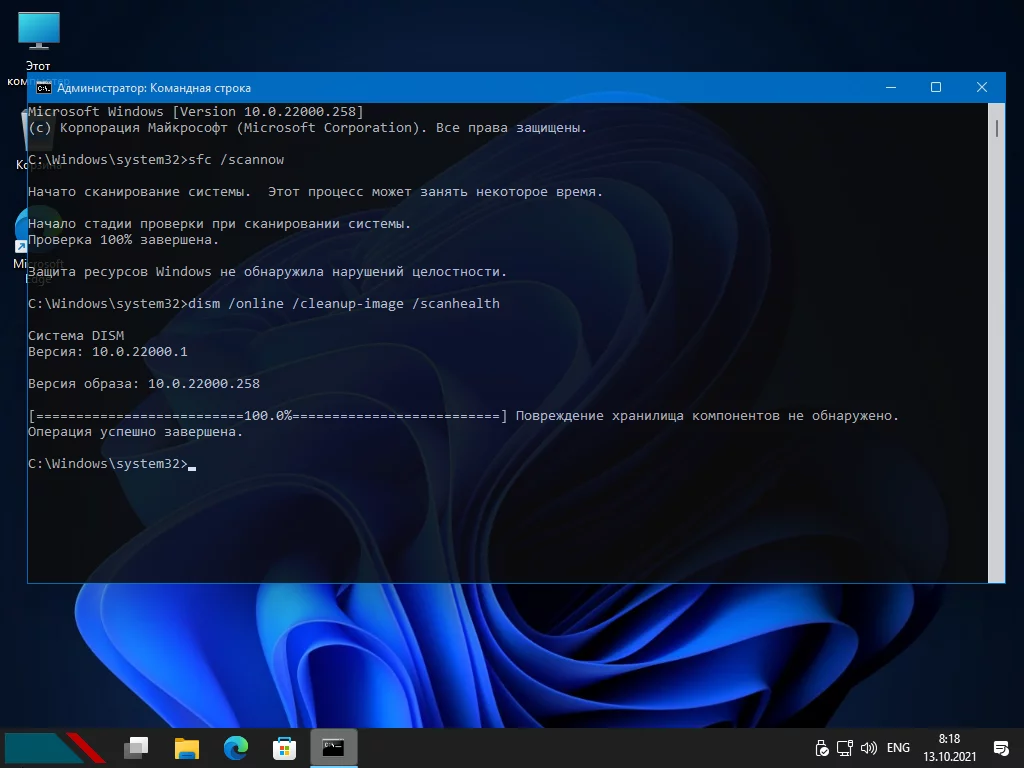1024x768 pixels.
Task: Open the clock and date calendar flyout
Action: 949,748
